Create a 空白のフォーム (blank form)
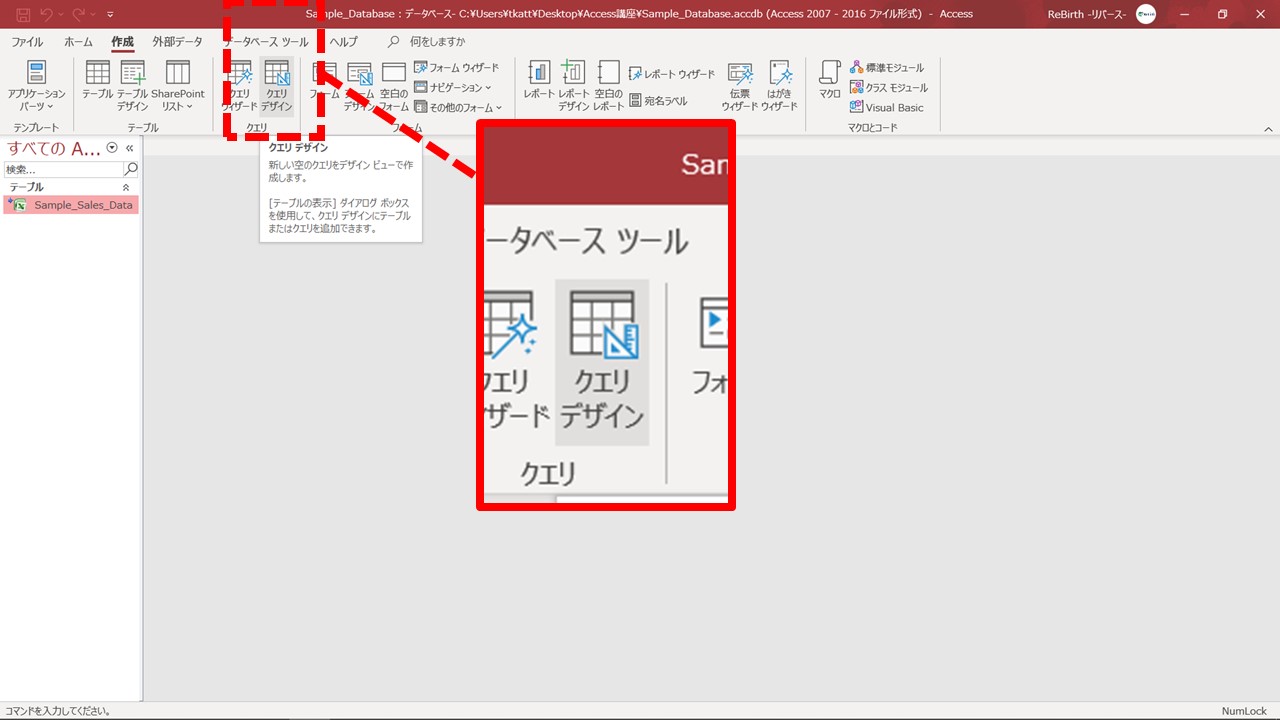 [x=394, y=84]
